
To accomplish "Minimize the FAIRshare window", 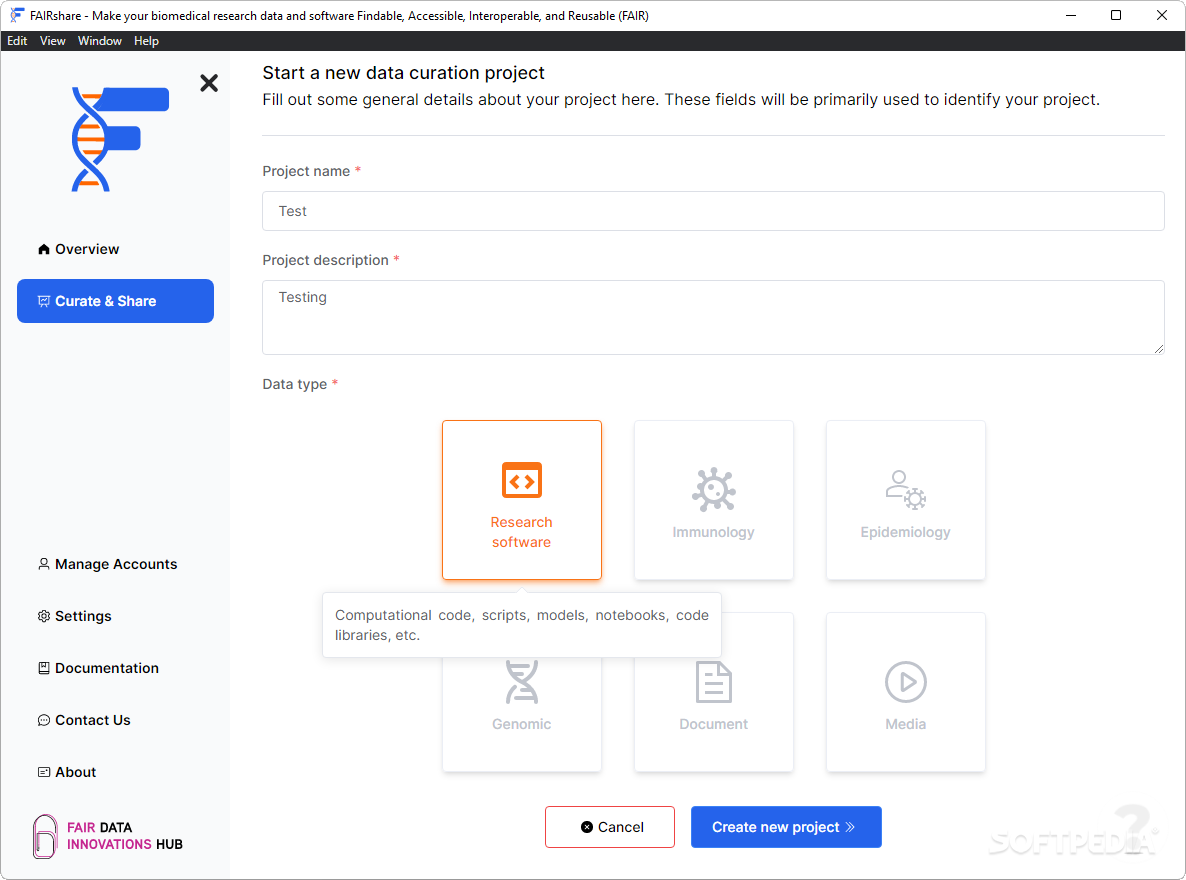I will [x=1071, y=15].
